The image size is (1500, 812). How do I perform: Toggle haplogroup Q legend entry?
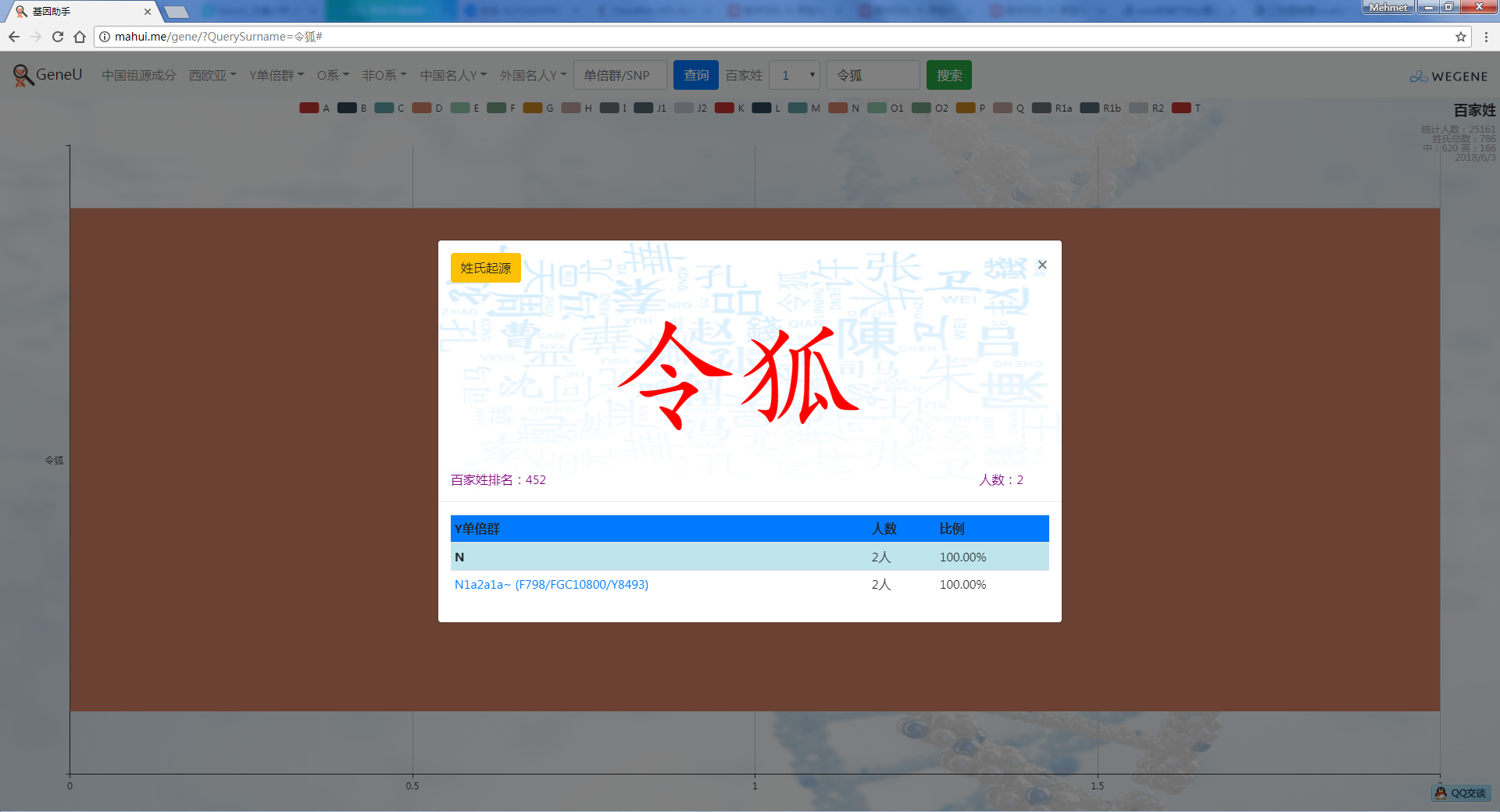click(1009, 108)
